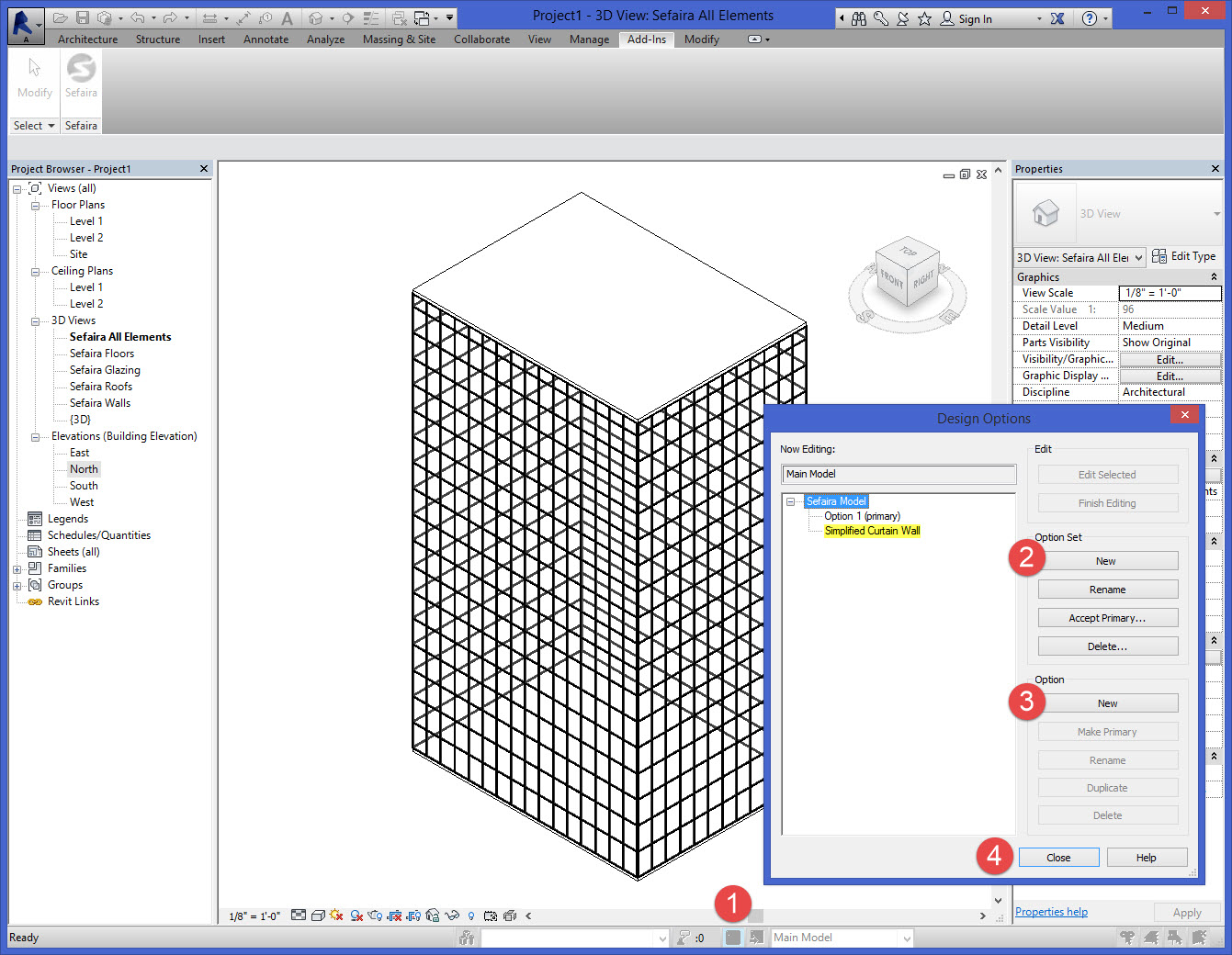
Task: Click the Reveal Hidden Elements lightbulb icon
Action: click(x=471, y=916)
